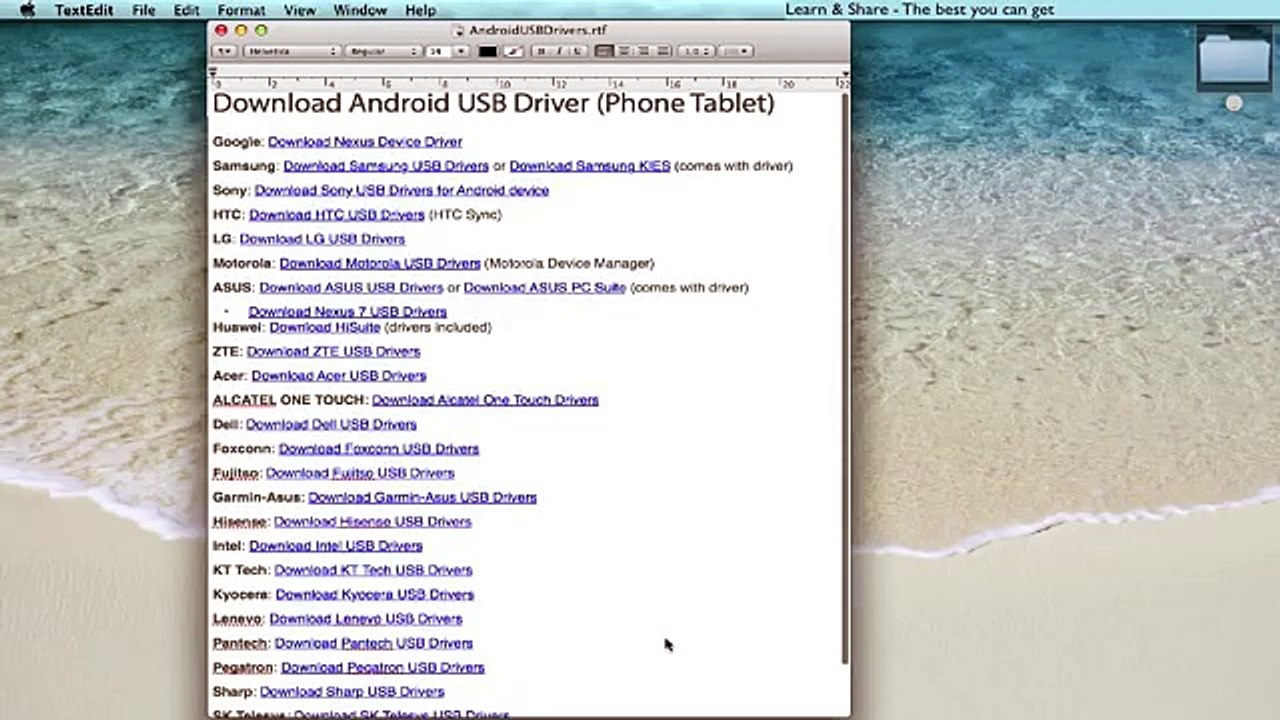Open the Edit menu
Screen dimensions: 1280x720
point(186,10)
